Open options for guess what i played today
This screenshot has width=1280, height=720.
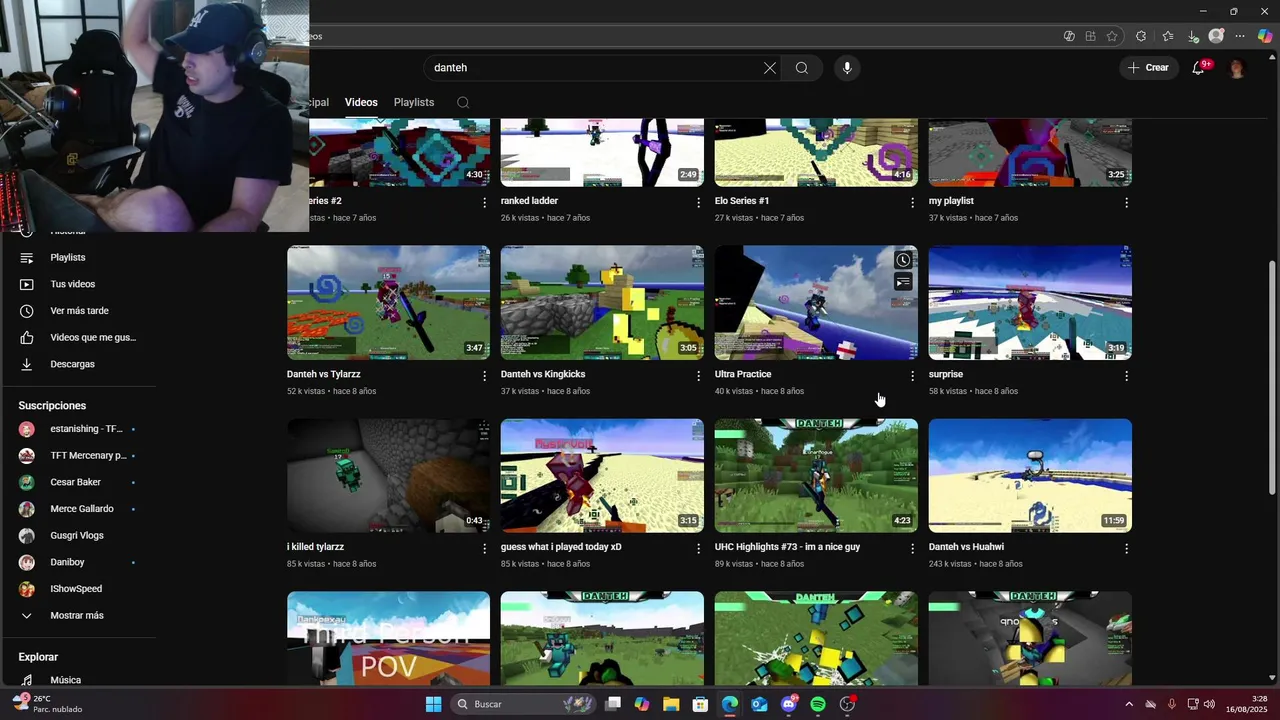[698, 549]
